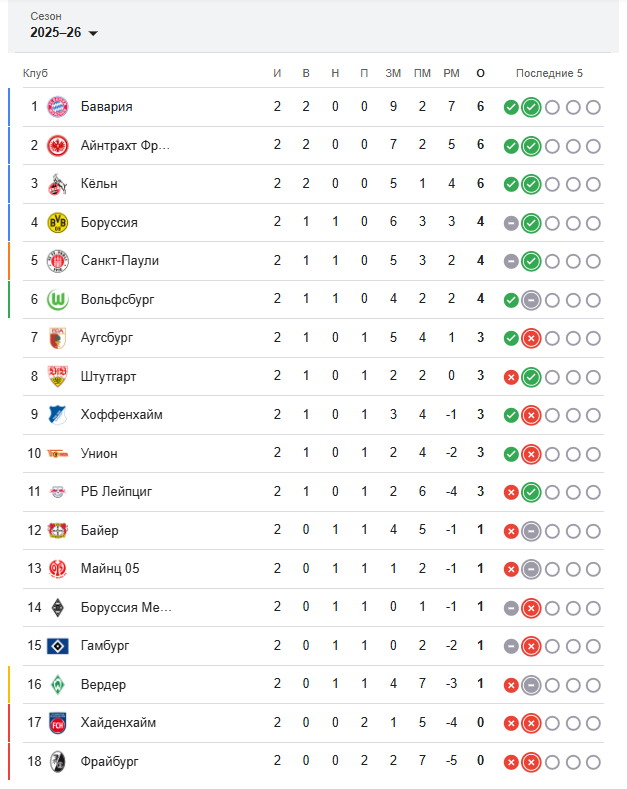Click the Кёльн club crest
627x789 pixels.
pyautogui.click(x=57, y=184)
